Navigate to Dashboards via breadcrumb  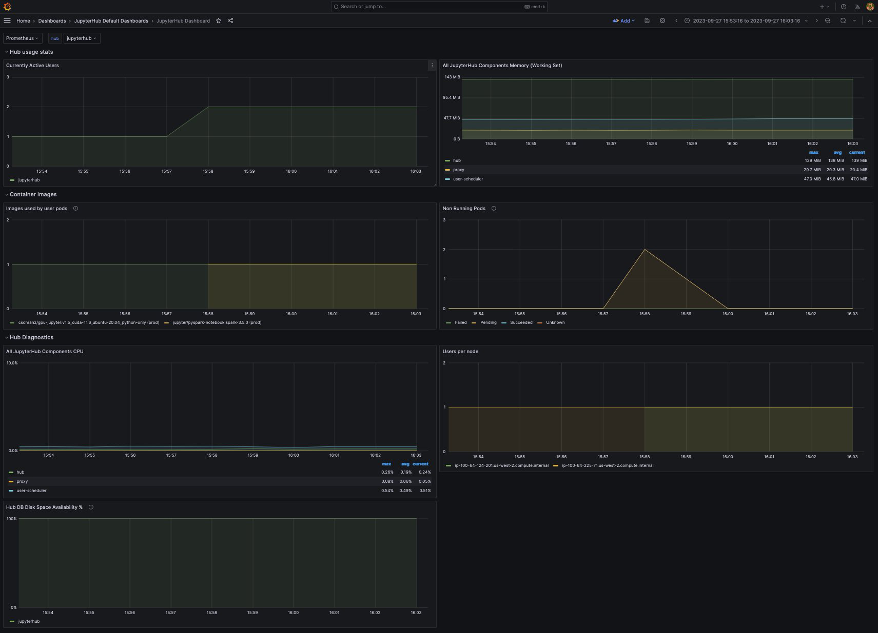pyautogui.click(x=51, y=20)
